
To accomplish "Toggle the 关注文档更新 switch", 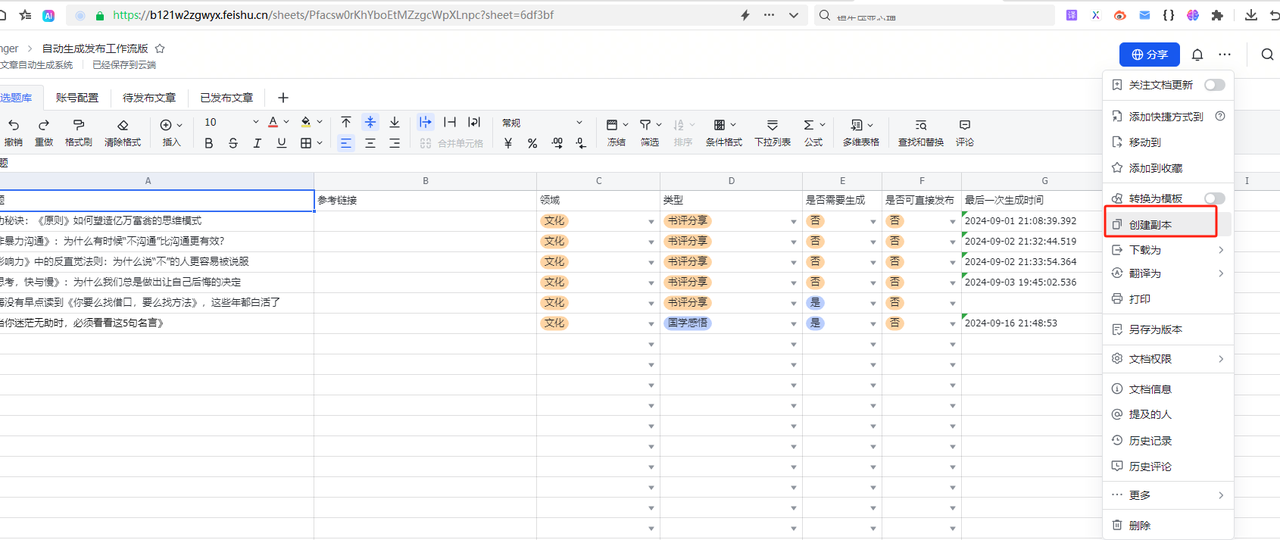I will [1214, 85].
